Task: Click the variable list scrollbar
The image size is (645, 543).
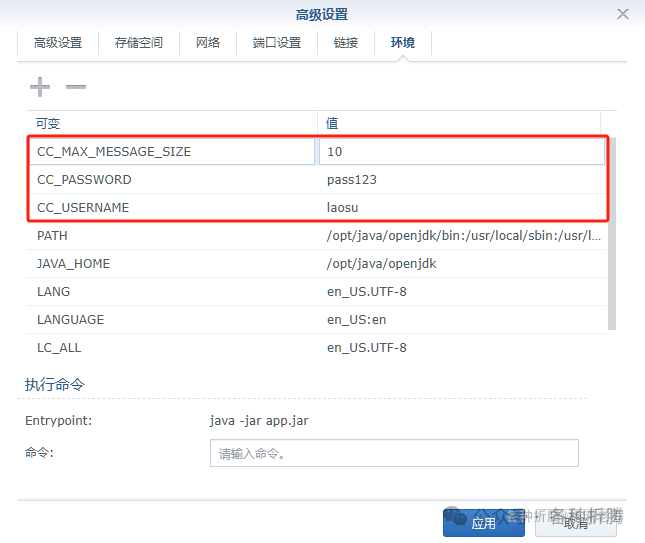Action: [x=612, y=234]
